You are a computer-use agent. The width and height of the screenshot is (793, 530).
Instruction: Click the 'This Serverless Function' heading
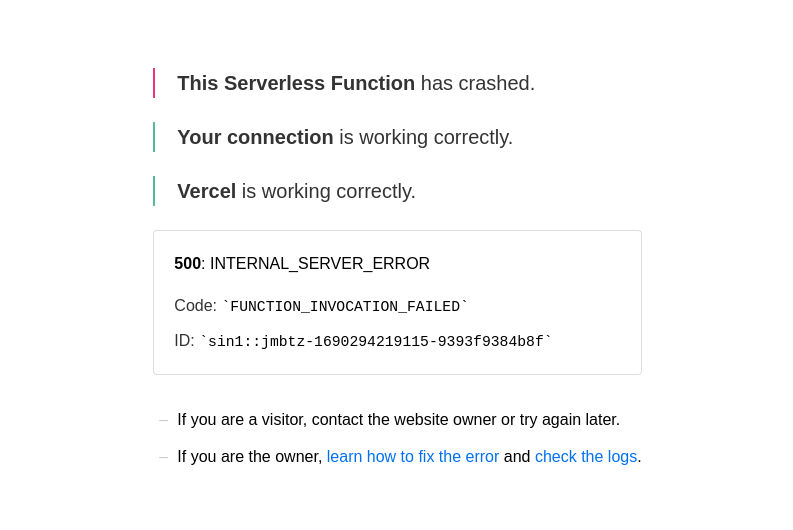296,83
